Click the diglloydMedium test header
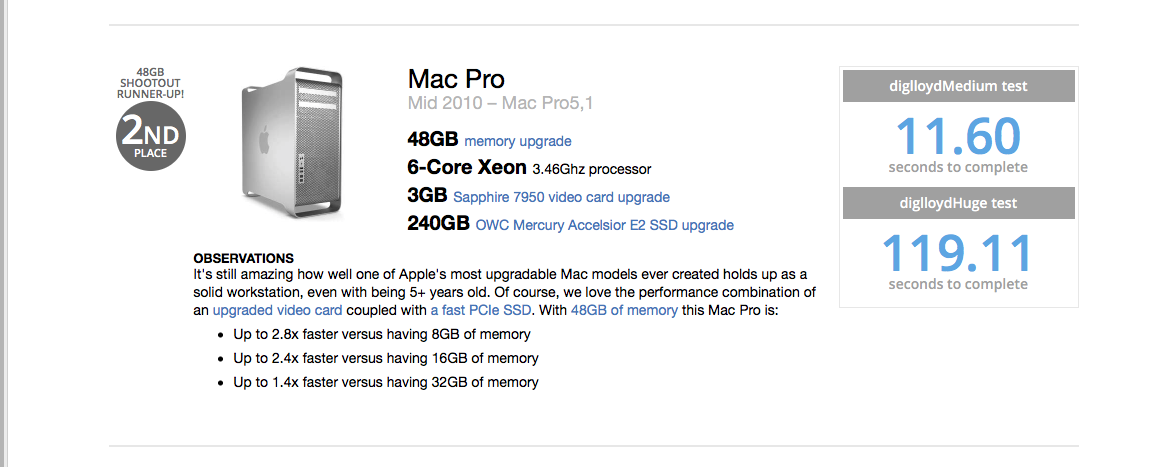This screenshot has height=467, width=1155. [958, 86]
